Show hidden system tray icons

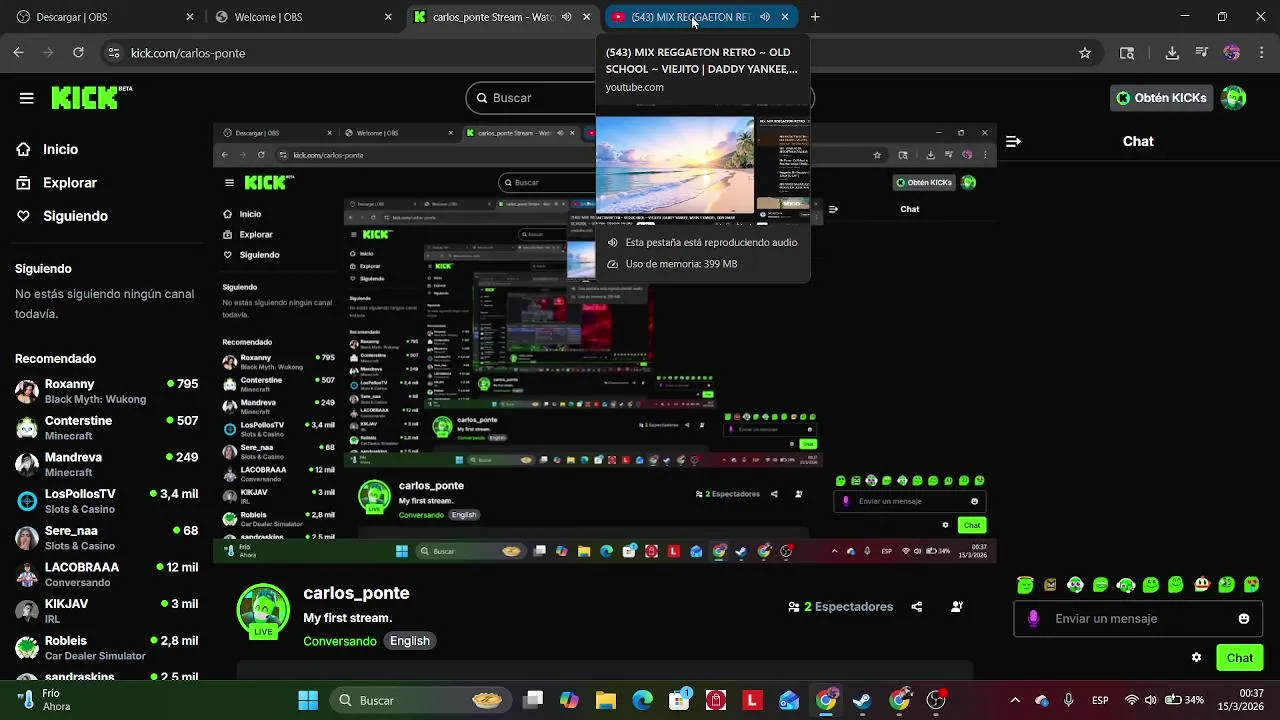(1015, 700)
